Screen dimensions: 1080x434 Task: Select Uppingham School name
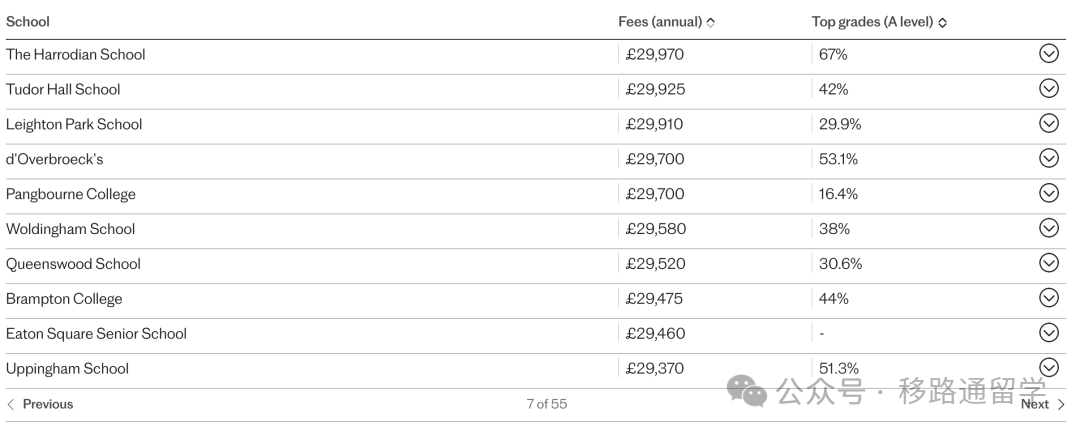click(68, 369)
